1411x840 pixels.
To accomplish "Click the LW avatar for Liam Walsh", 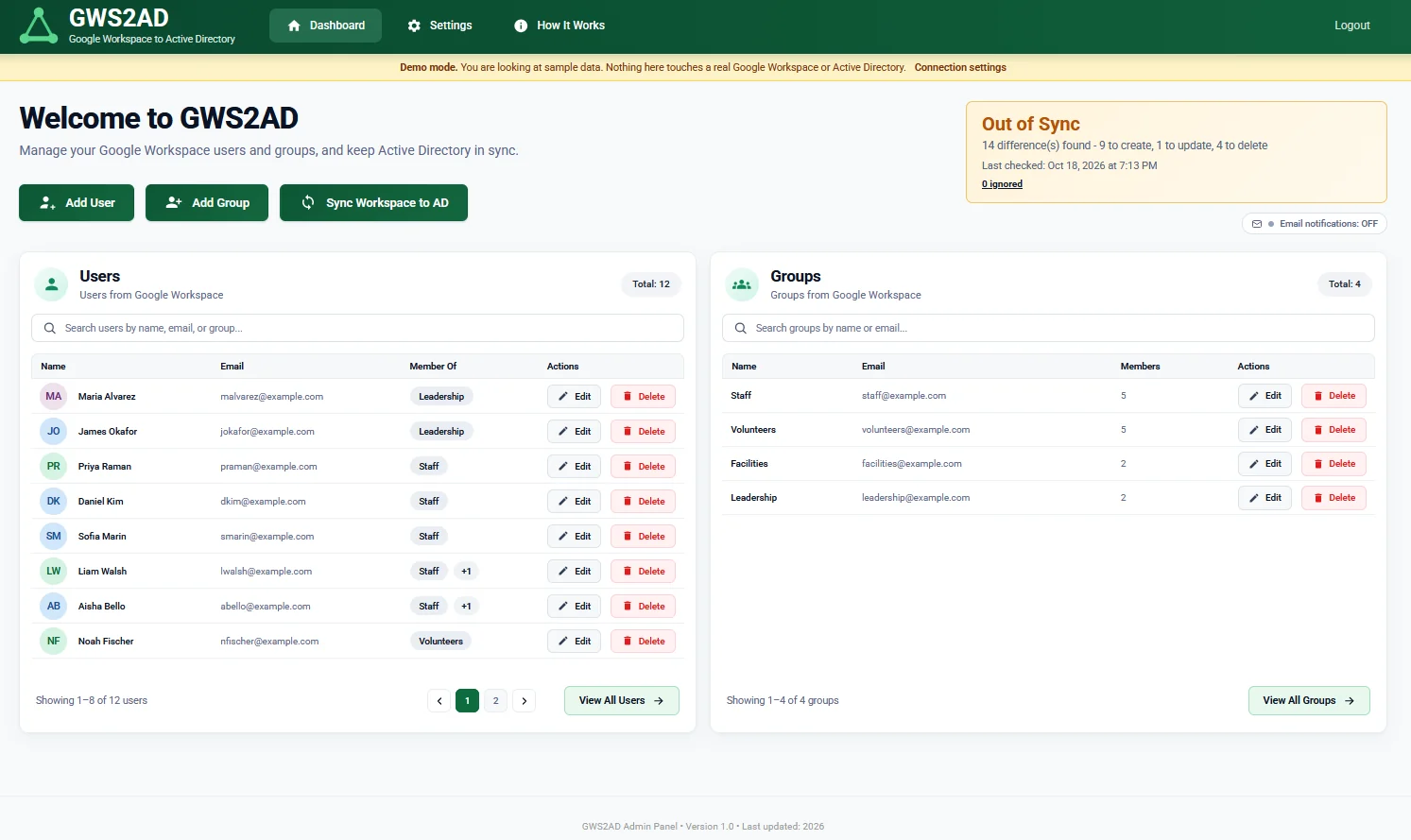I will click(54, 571).
